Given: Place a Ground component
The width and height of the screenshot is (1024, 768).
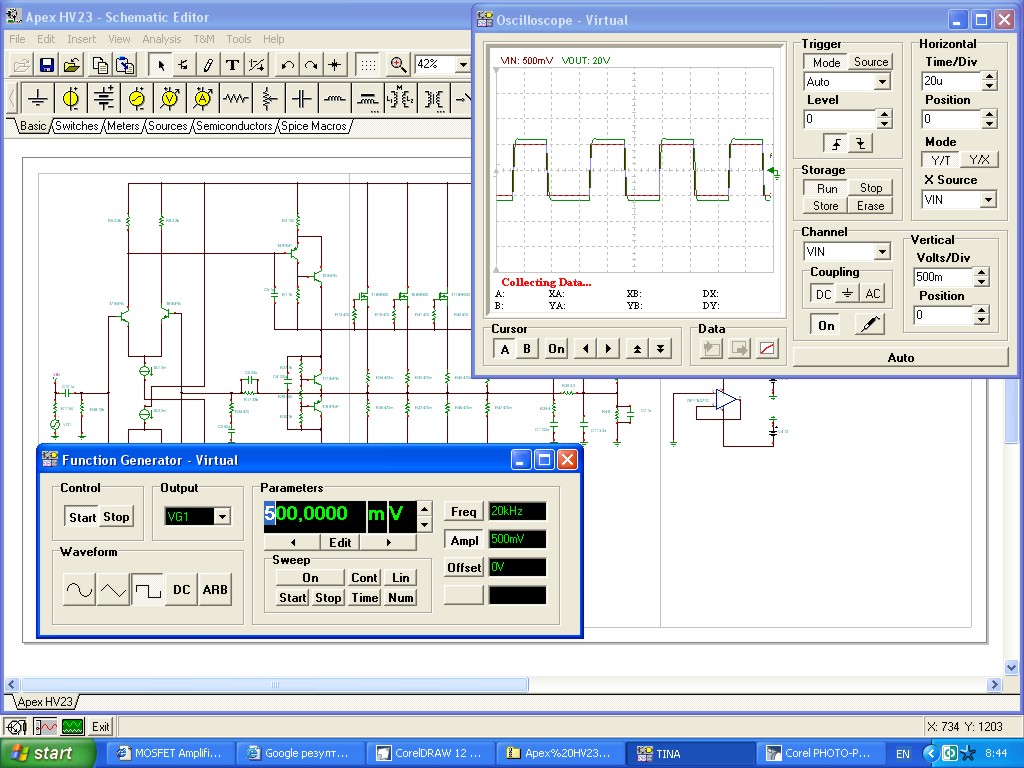Looking at the screenshot, I should pyautogui.click(x=38, y=99).
